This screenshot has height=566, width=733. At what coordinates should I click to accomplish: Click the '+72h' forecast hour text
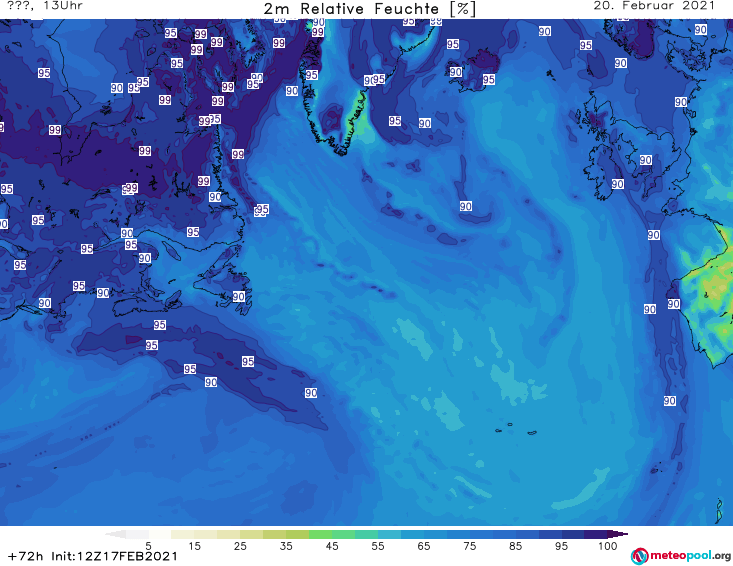point(25,556)
